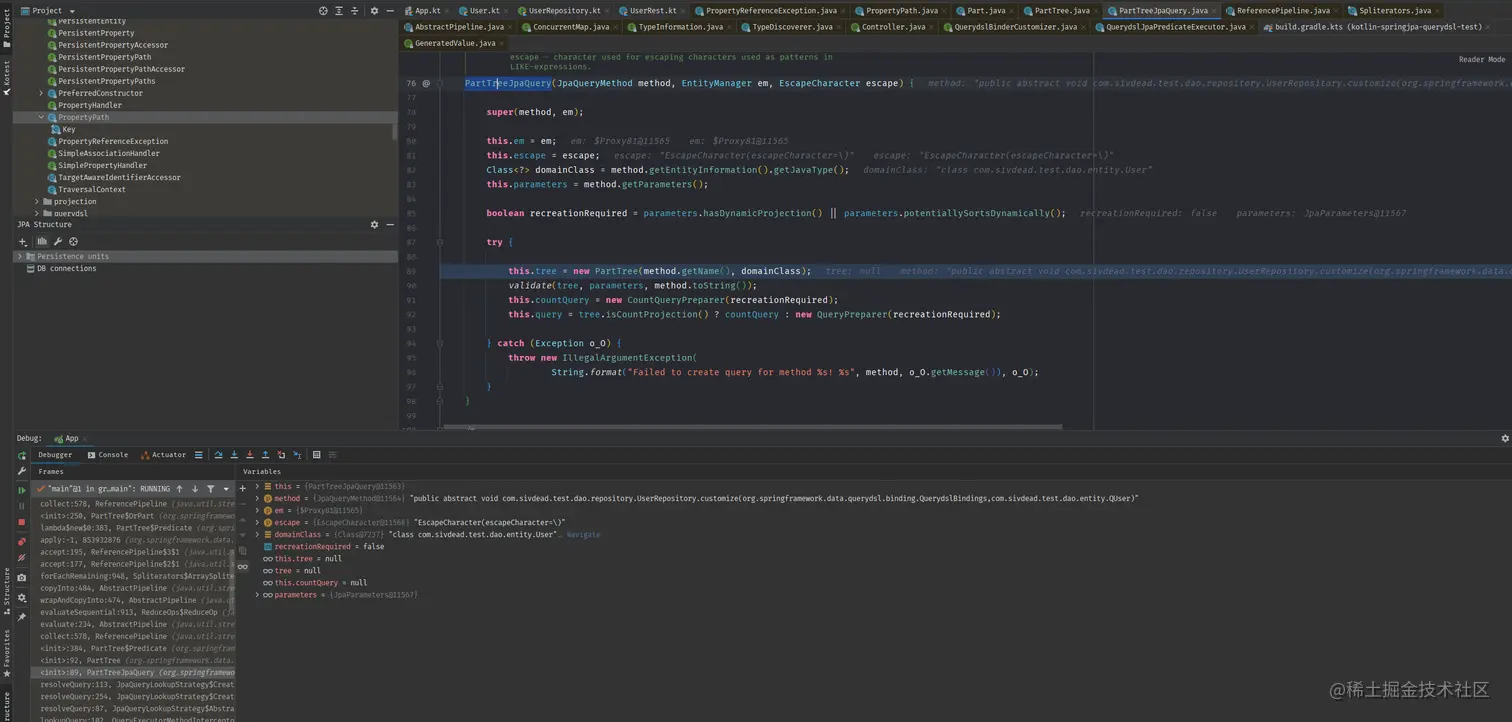The width and height of the screenshot is (1512, 722).
Task: Select DB connections in JPA Structure
Action: [x=67, y=269]
